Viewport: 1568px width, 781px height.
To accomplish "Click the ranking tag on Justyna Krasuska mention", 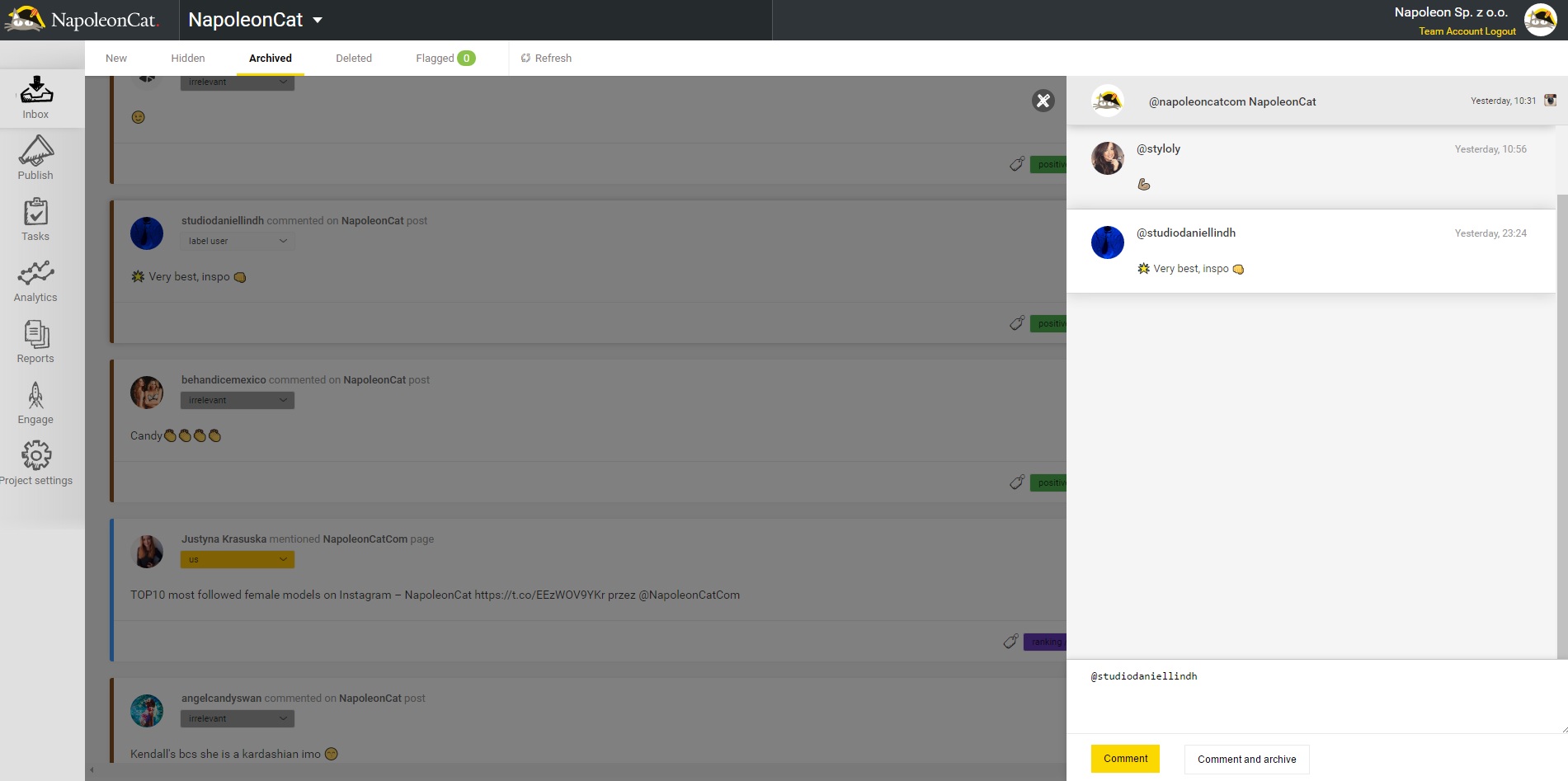I will point(1045,642).
